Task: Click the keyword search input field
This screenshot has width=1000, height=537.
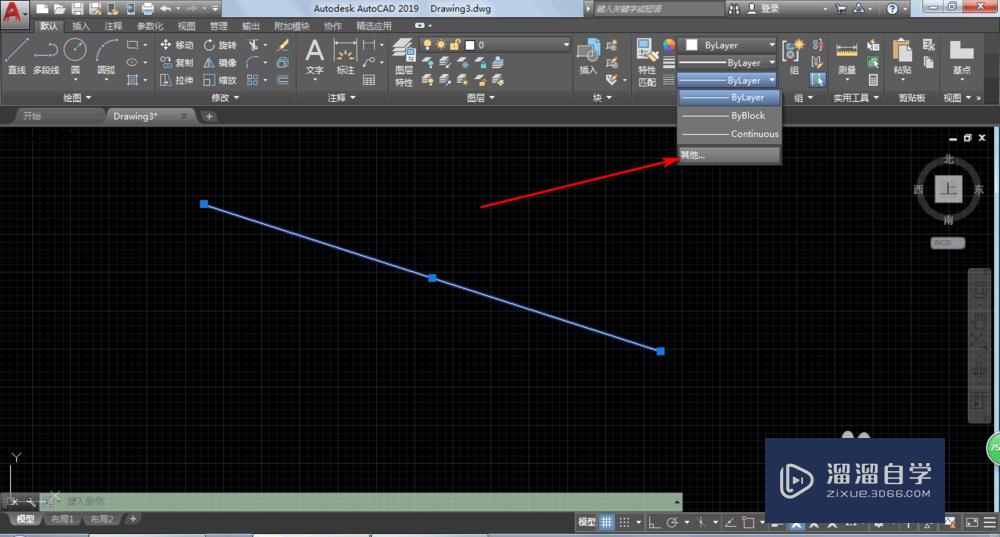Action: click(657, 8)
